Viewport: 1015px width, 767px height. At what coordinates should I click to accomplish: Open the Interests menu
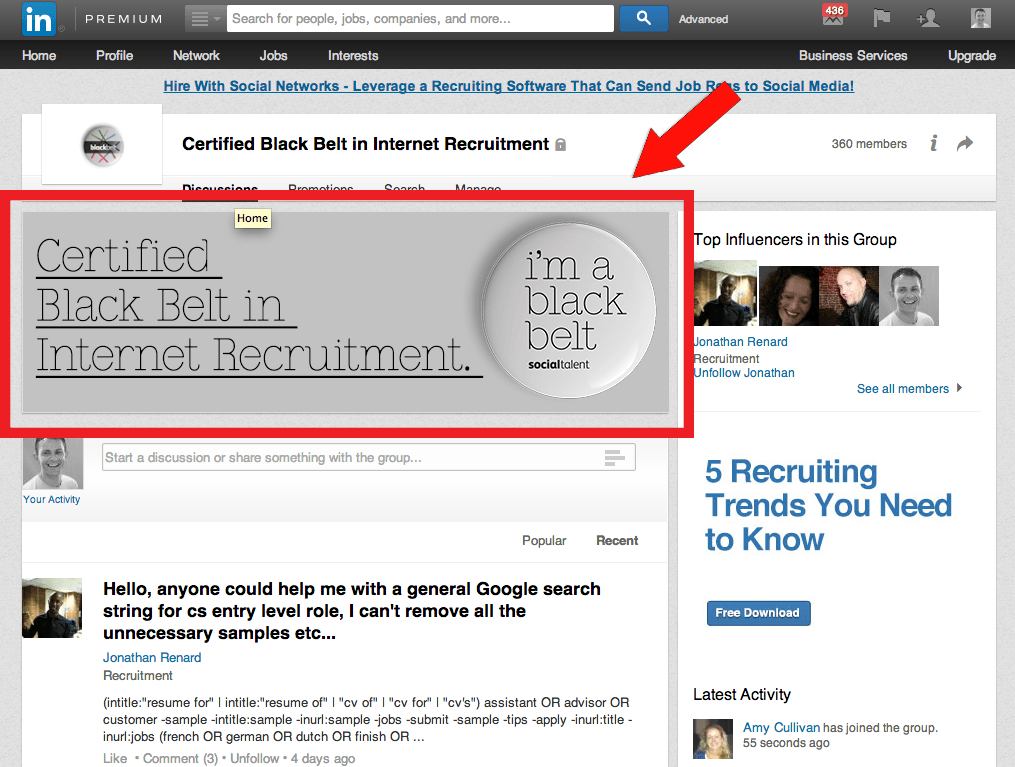click(353, 56)
